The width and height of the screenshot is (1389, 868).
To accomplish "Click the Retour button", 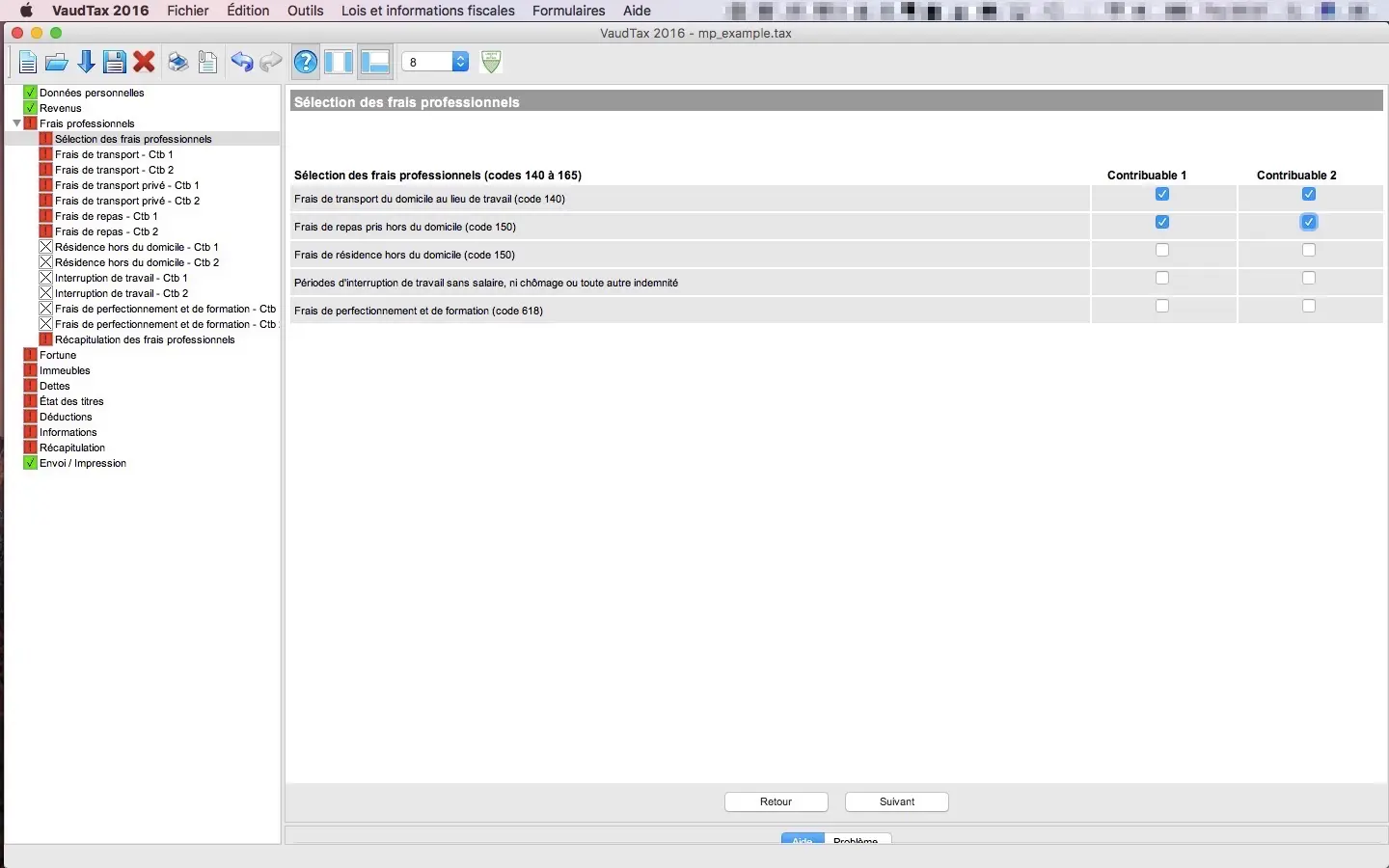I will click(x=776, y=801).
